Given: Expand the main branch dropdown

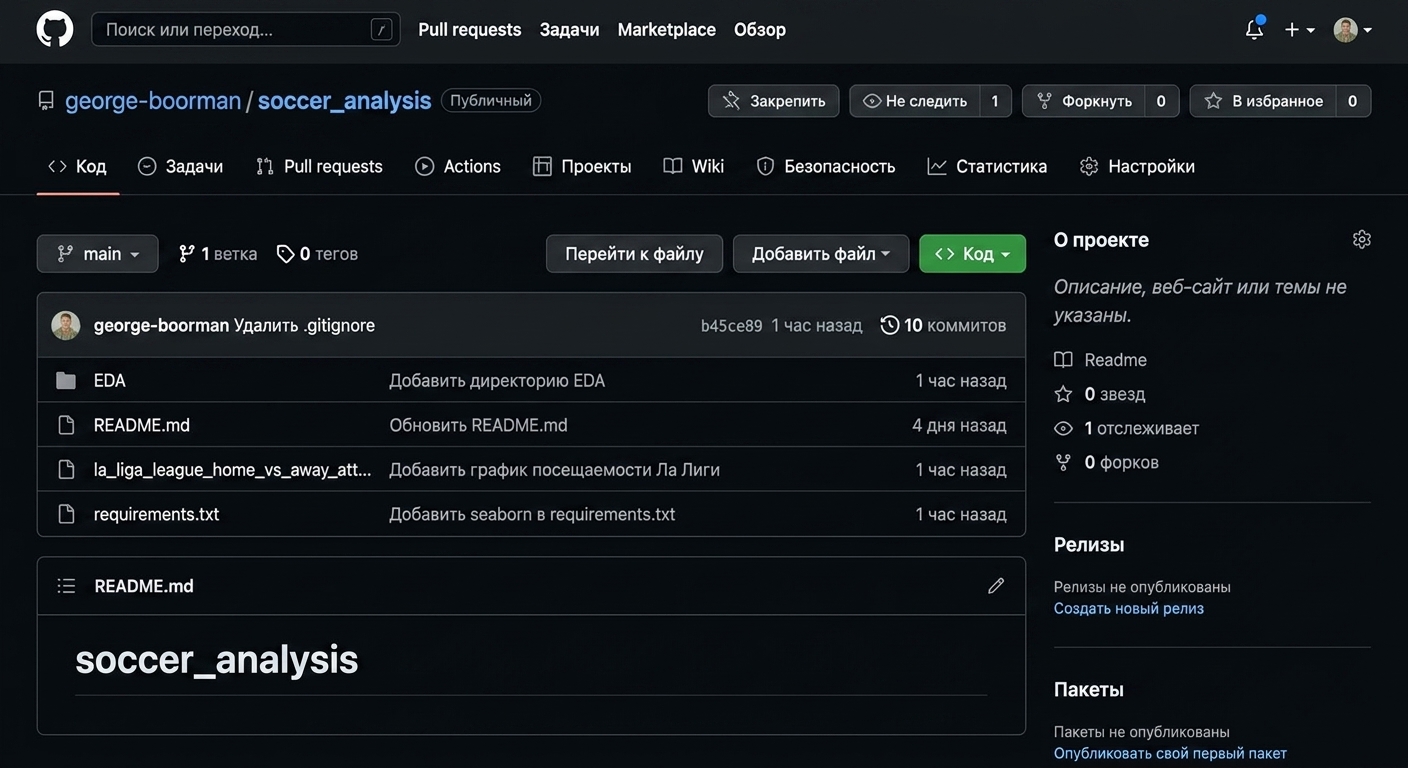Looking at the screenshot, I should [x=97, y=254].
